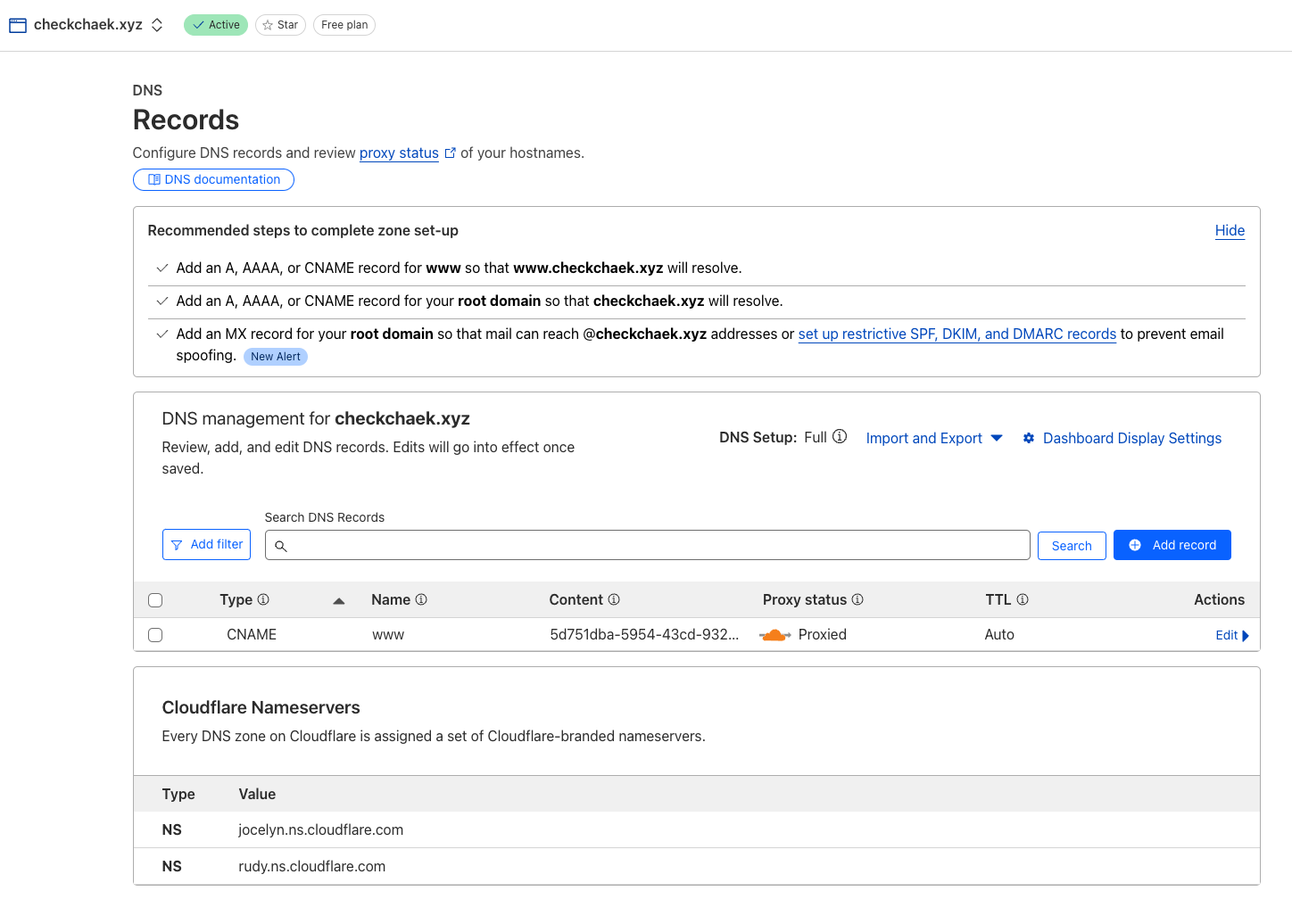Viewport: 1292px width, 924px height.
Task: Click the New Alert badge
Action: point(276,357)
